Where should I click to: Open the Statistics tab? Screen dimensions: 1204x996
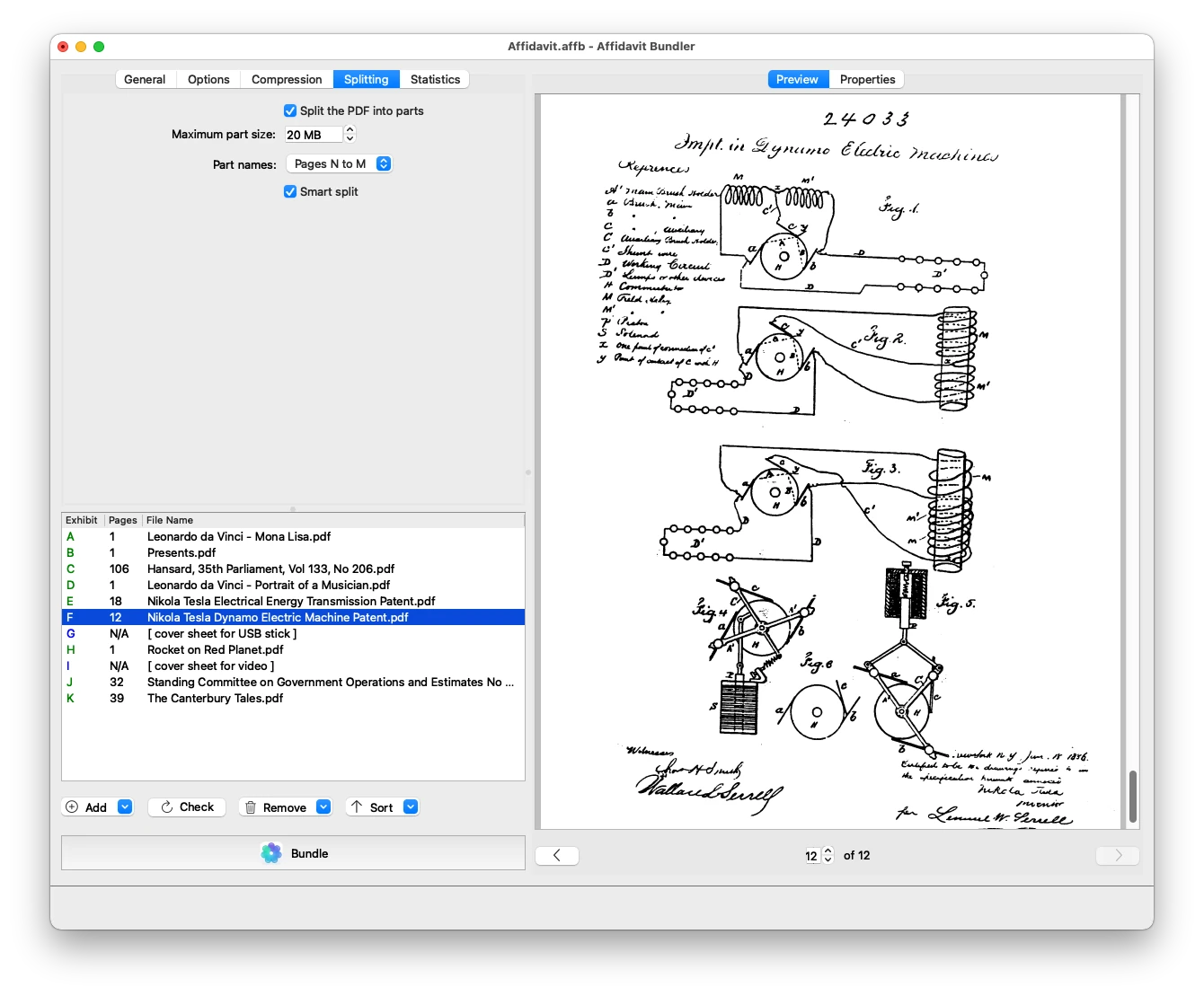click(435, 79)
